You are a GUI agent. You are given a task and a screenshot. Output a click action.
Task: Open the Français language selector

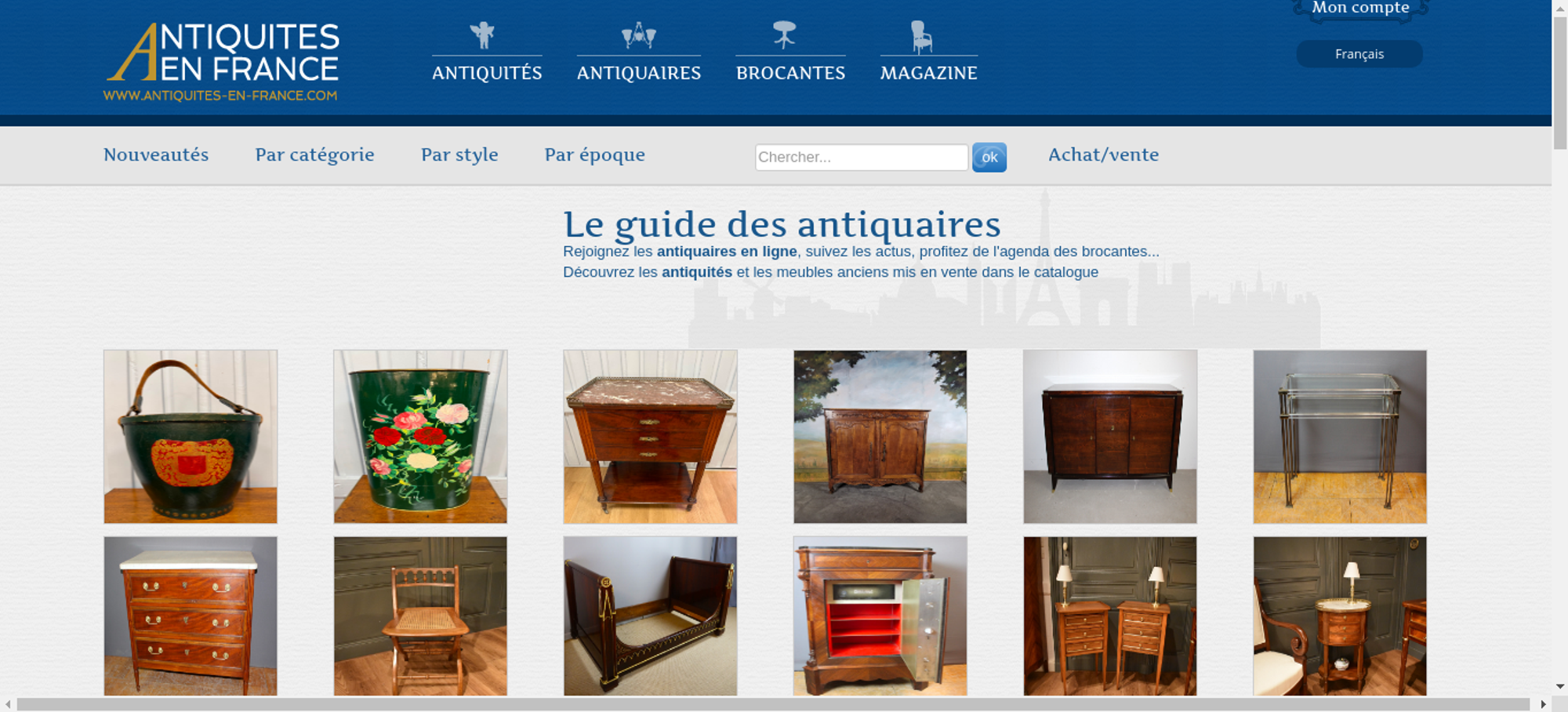[1359, 54]
